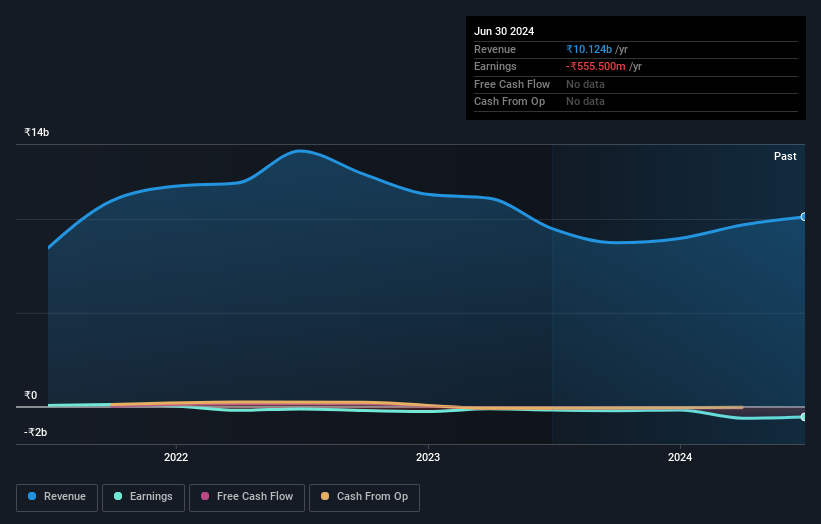821x524 pixels.
Task: Click the ₹14b y-axis label
Action: [37, 132]
